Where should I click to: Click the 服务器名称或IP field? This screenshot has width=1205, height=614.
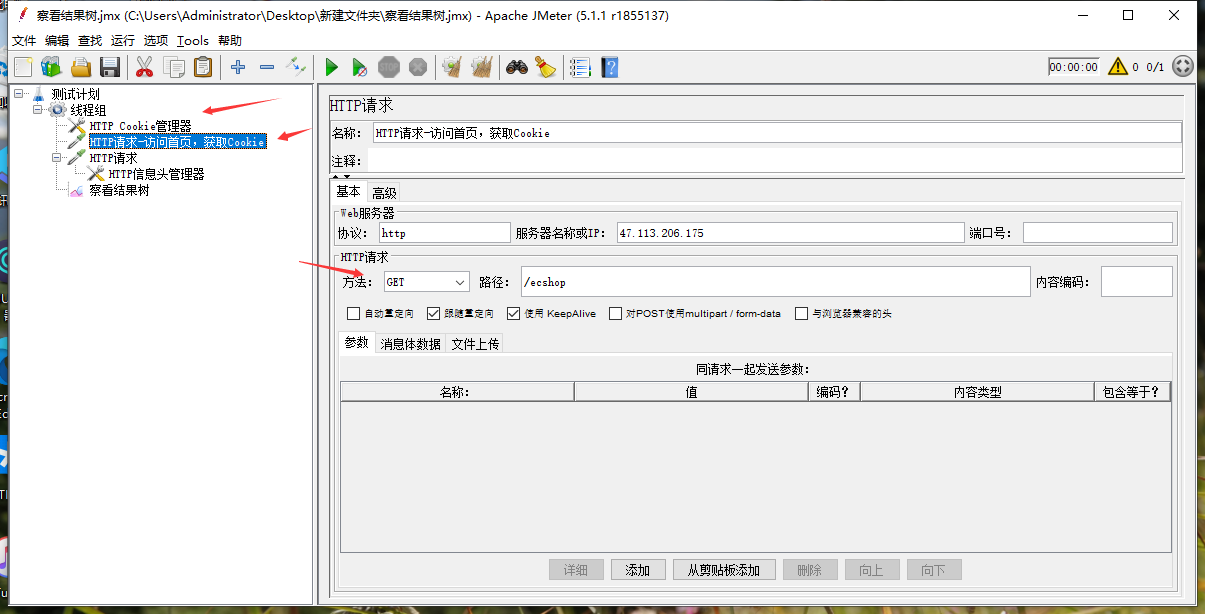[x=790, y=233]
